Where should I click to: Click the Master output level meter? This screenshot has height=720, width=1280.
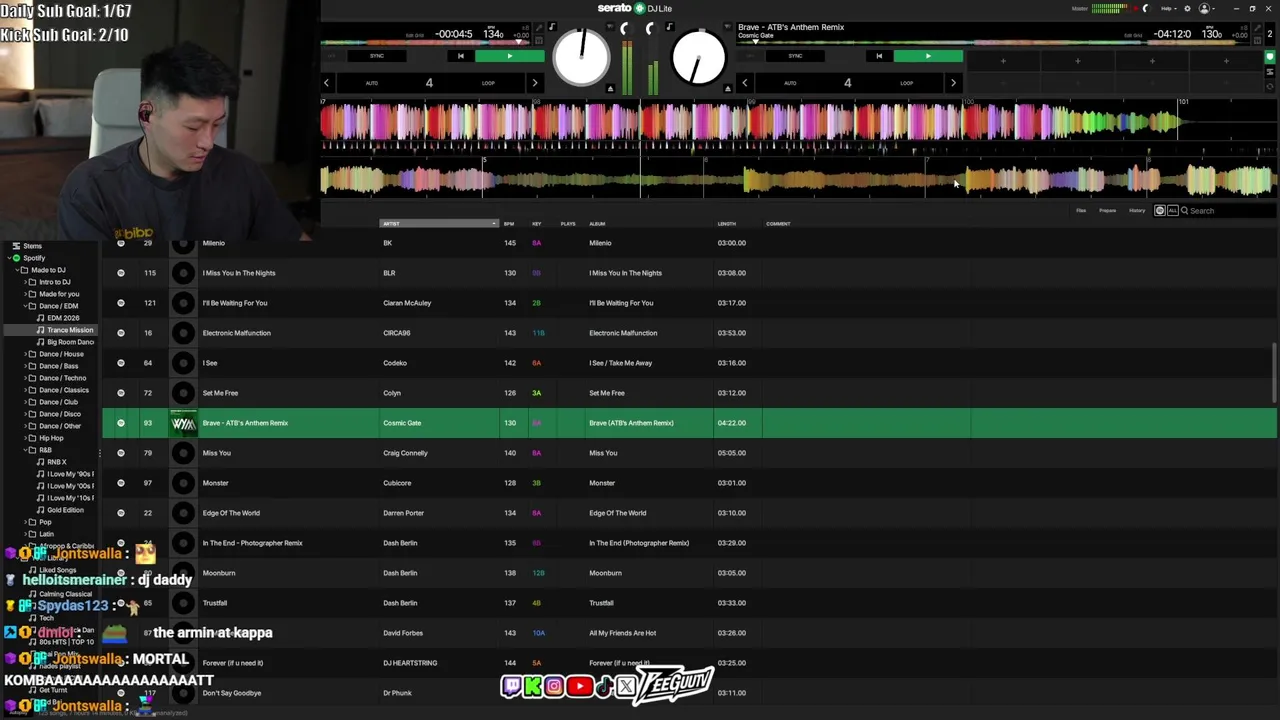point(1110,8)
